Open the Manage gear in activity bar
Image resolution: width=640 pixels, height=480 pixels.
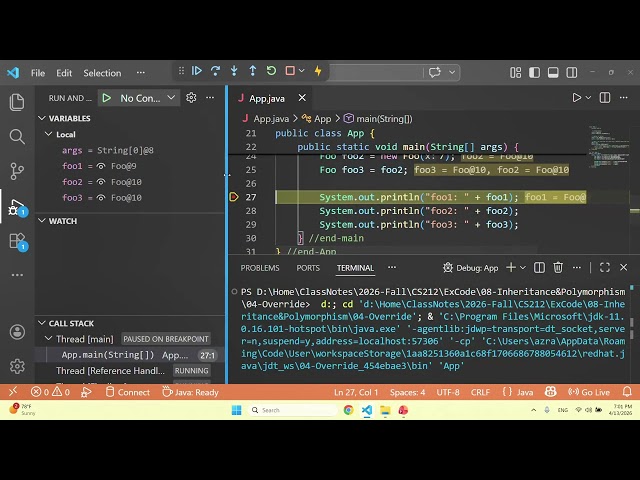17,366
